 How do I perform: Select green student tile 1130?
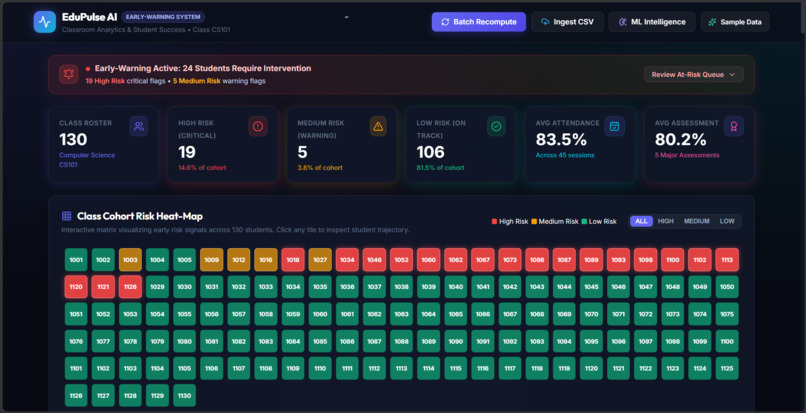click(185, 396)
